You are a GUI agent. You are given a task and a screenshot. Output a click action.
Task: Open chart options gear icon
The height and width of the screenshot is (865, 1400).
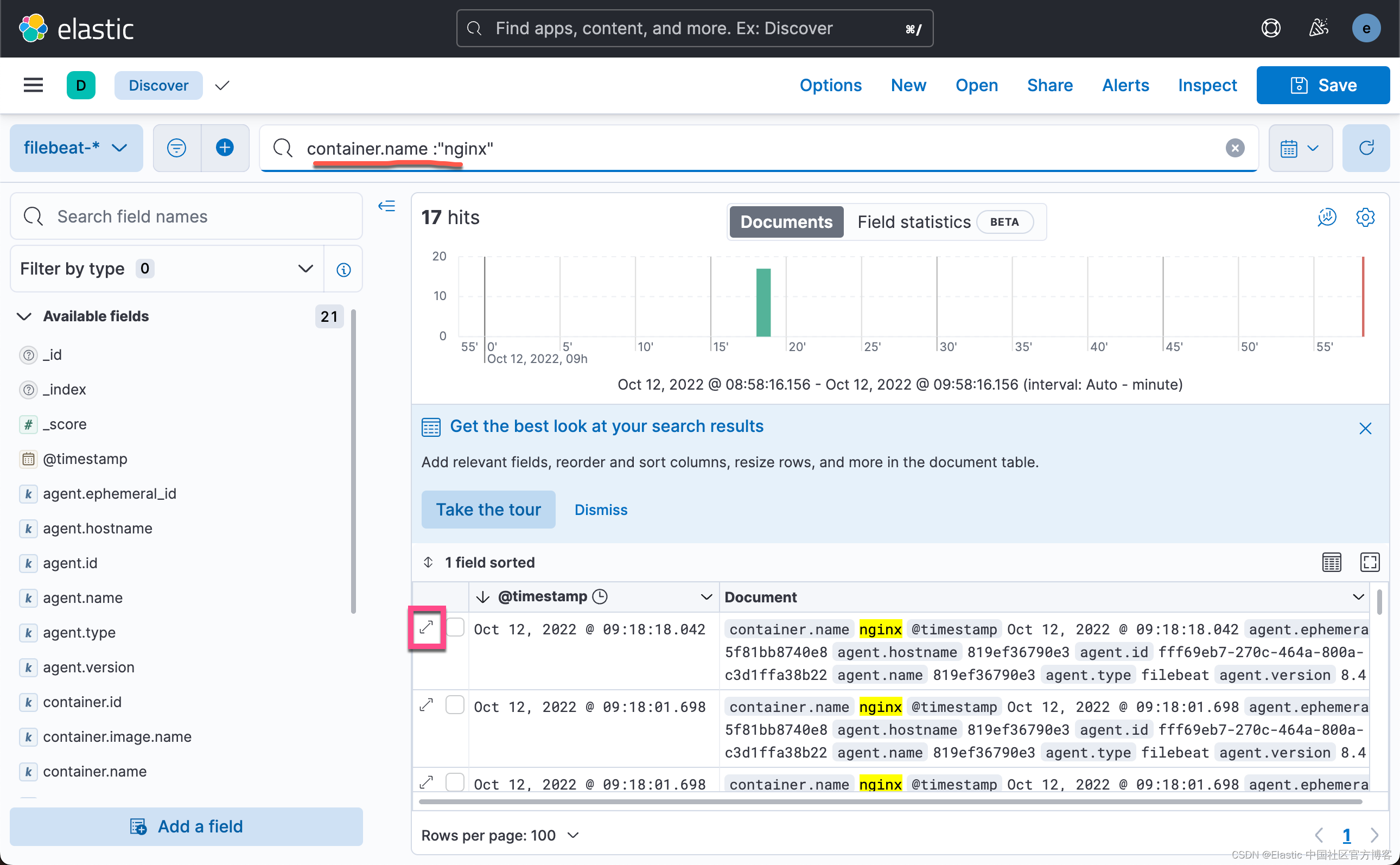[1365, 218]
